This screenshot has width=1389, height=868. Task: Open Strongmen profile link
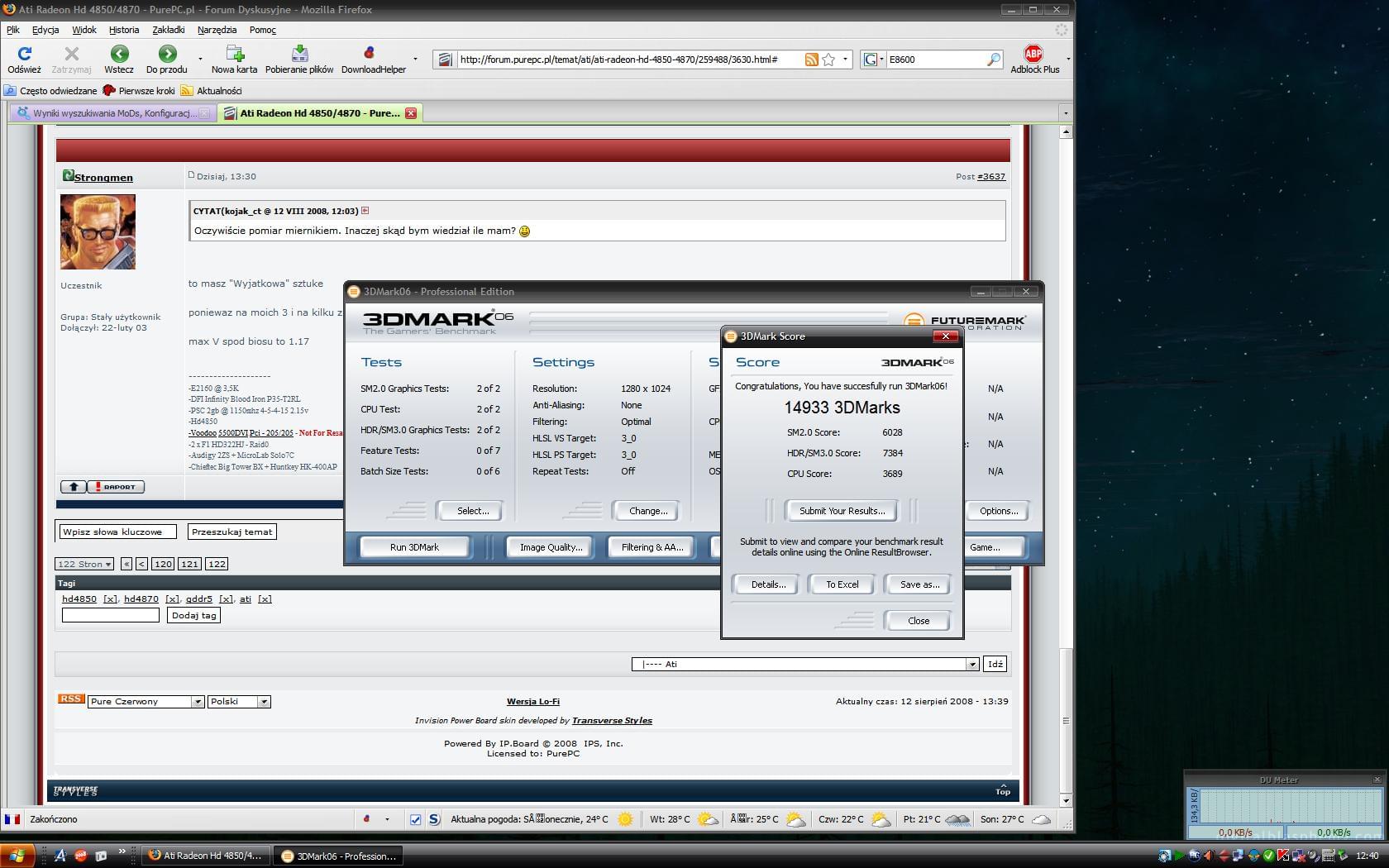[x=103, y=177]
